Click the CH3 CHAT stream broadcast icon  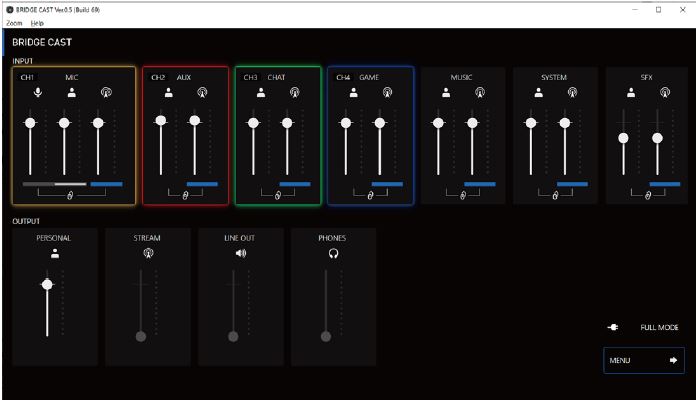click(x=295, y=92)
